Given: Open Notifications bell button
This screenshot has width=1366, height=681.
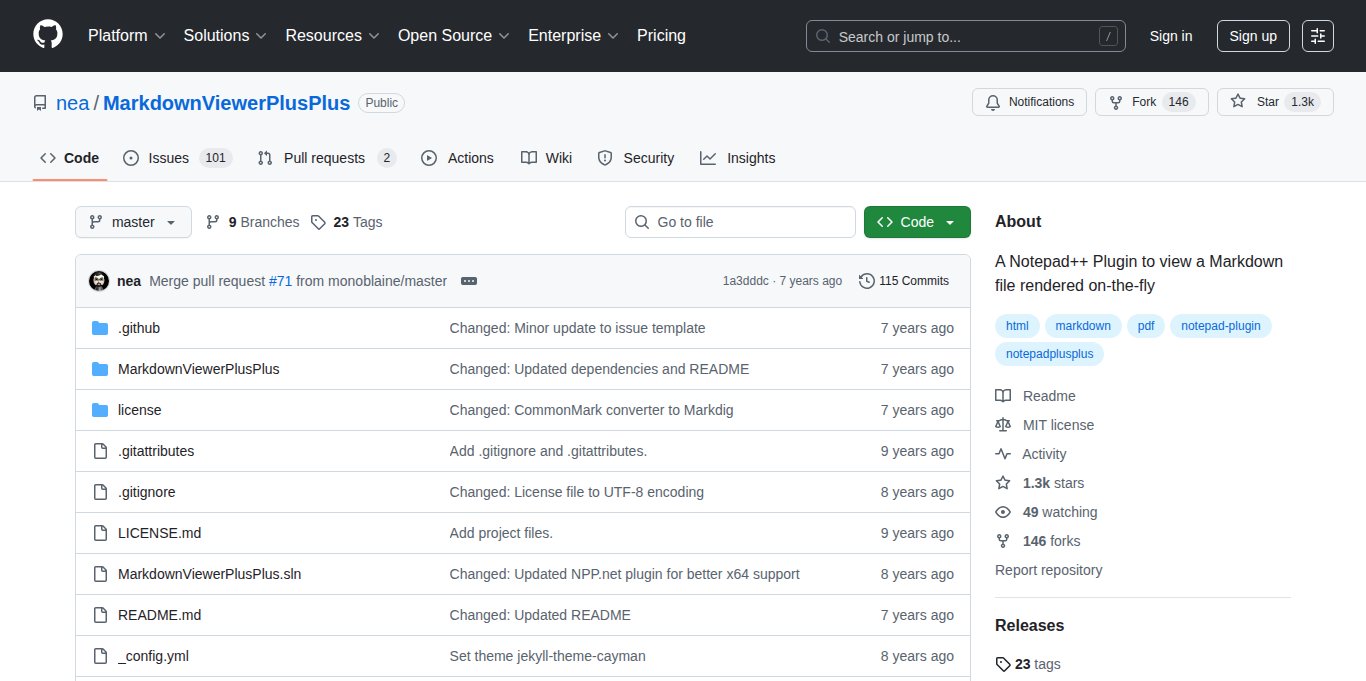Looking at the screenshot, I should coord(1029,102).
